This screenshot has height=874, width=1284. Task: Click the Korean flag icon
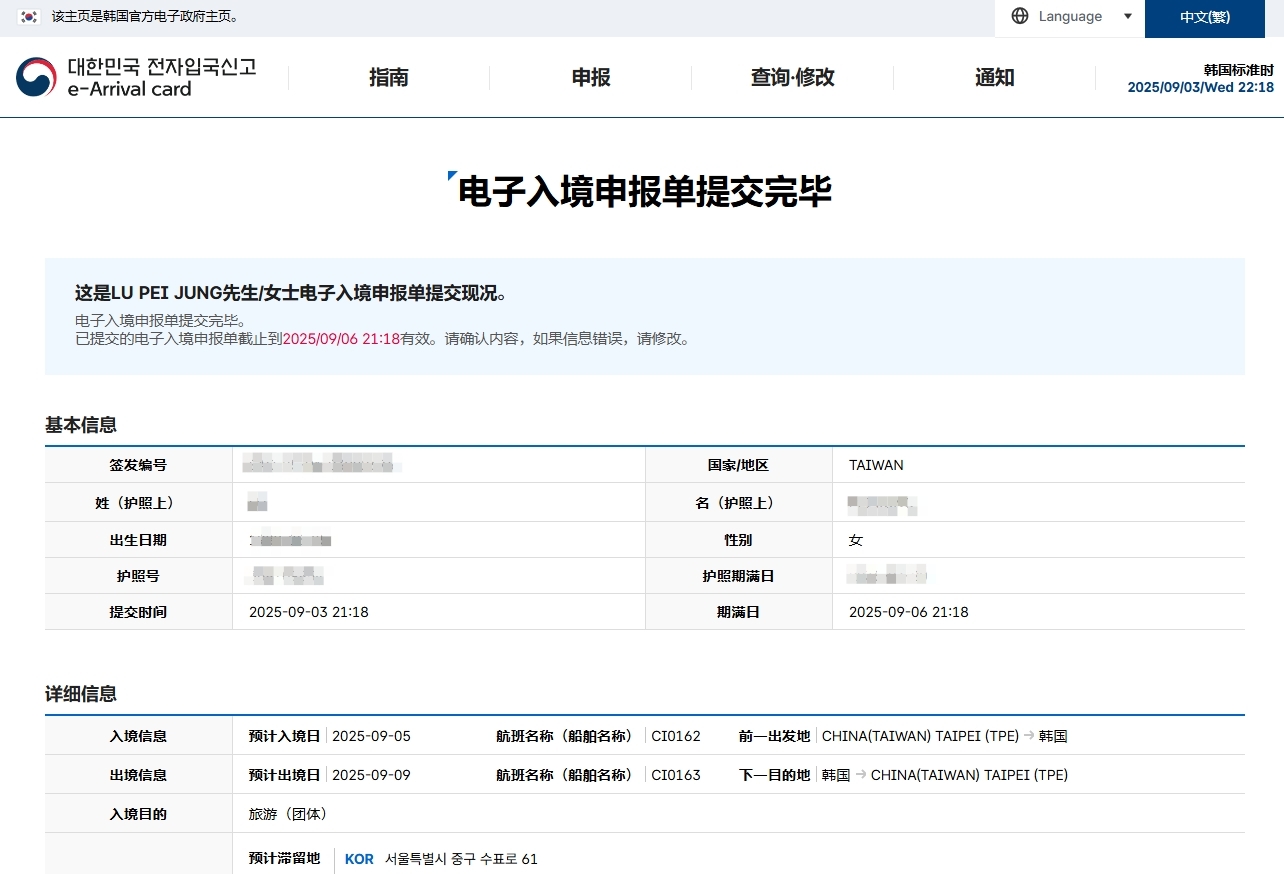pyautogui.click(x=28, y=17)
